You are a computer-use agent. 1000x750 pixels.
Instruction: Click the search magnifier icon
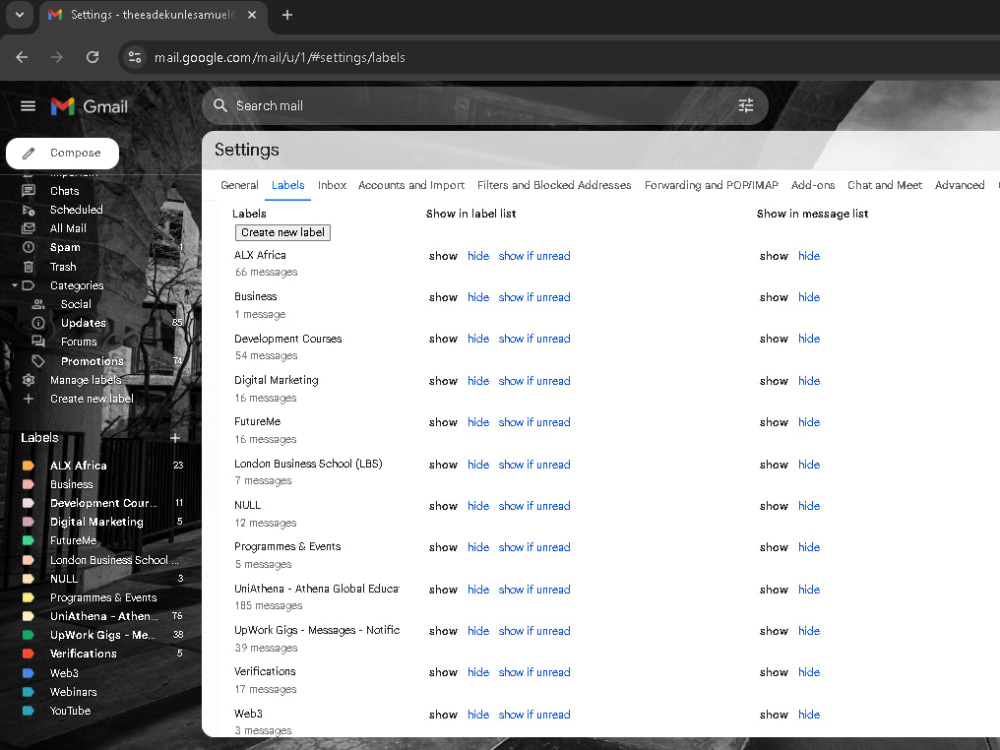coord(220,106)
